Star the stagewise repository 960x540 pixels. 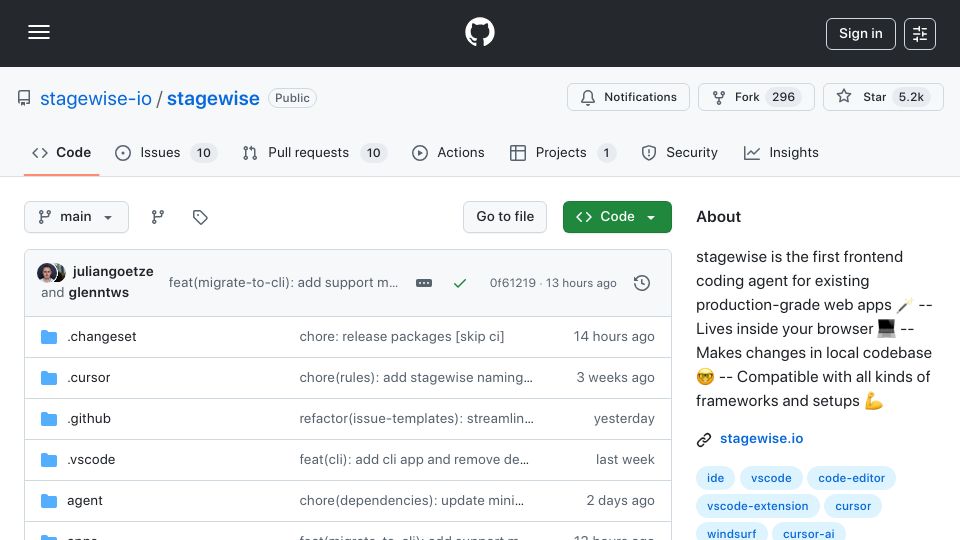[883, 97]
